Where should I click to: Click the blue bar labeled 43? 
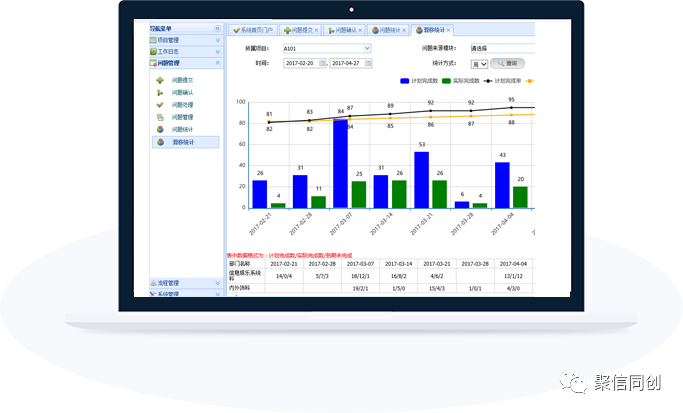coord(502,185)
